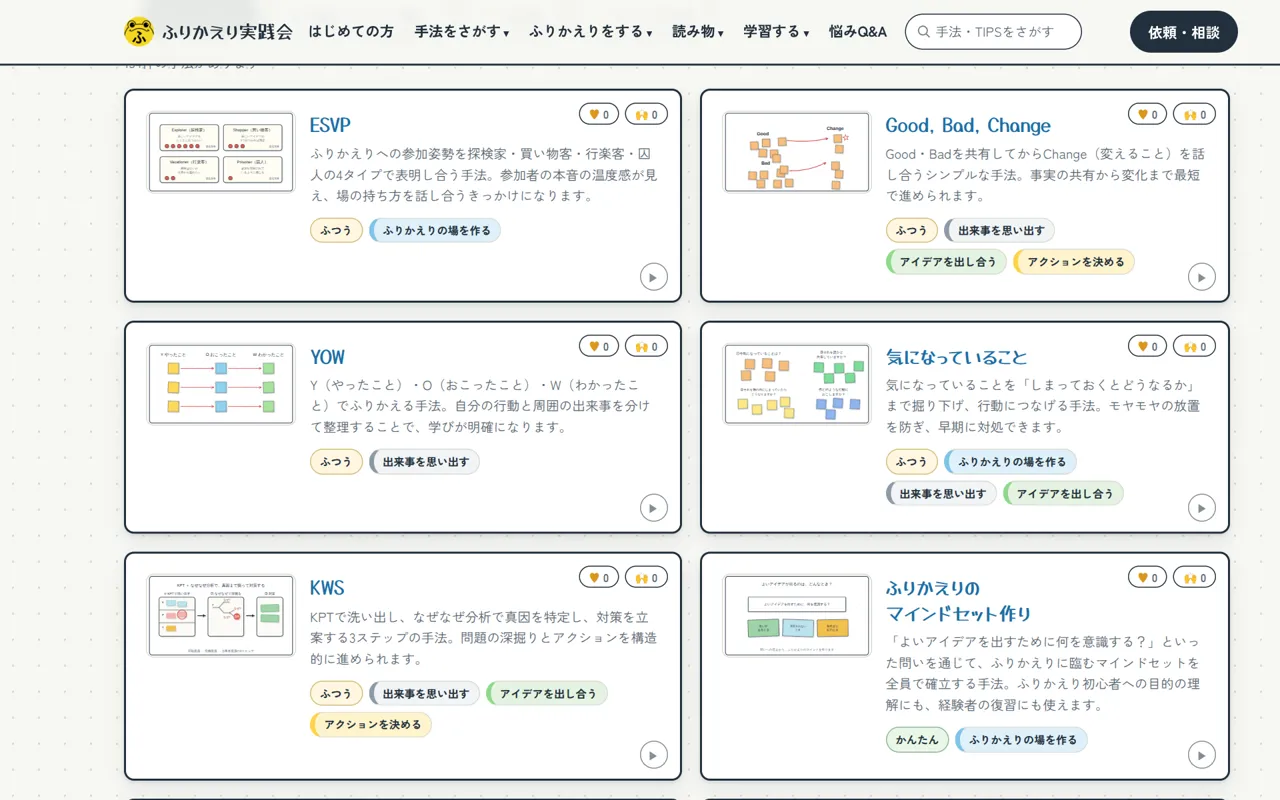
Task: Select ふりかえりの場を作る tag on 気になっていること
Action: [1011, 462]
